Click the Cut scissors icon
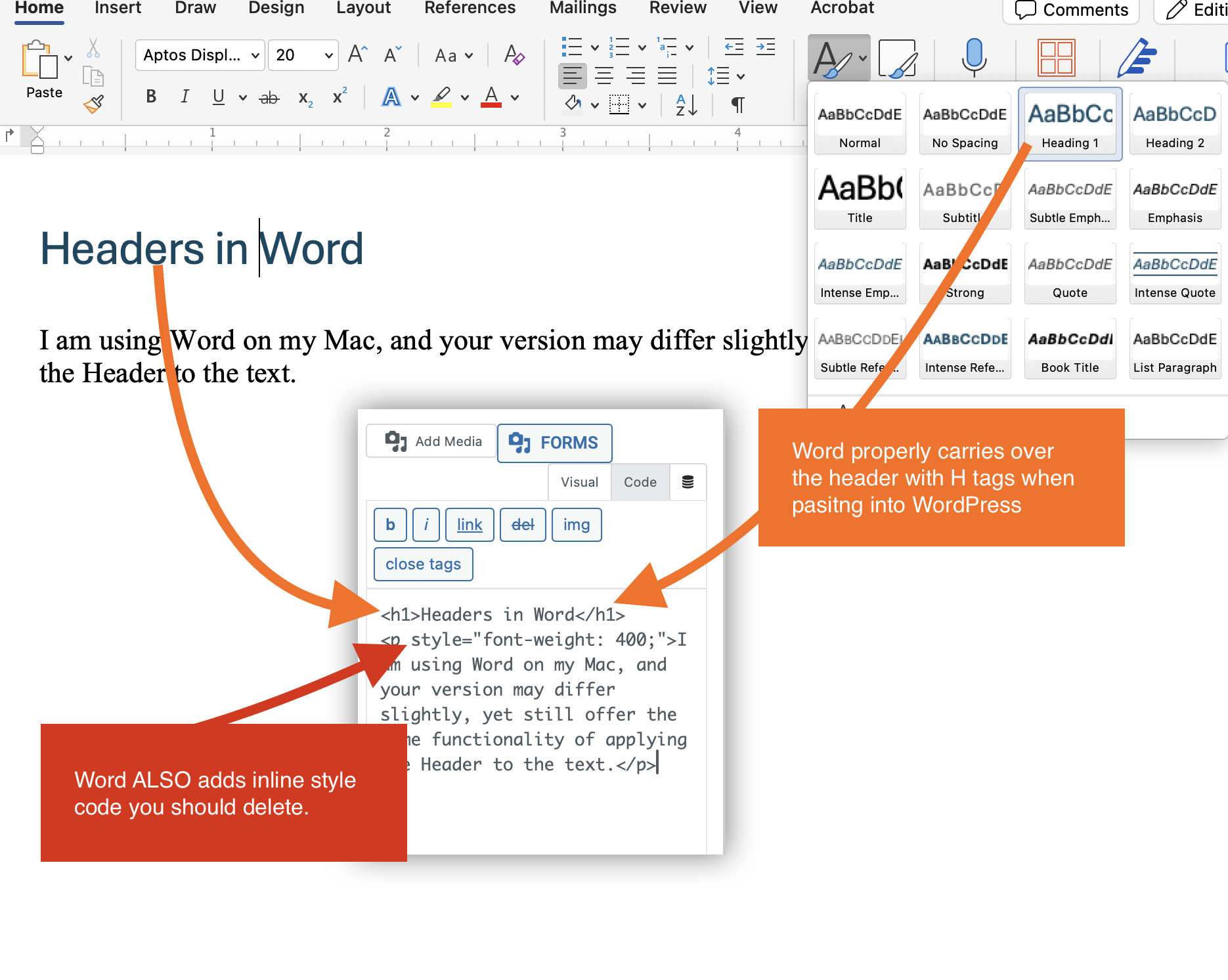The image size is (1228, 980). click(93, 49)
